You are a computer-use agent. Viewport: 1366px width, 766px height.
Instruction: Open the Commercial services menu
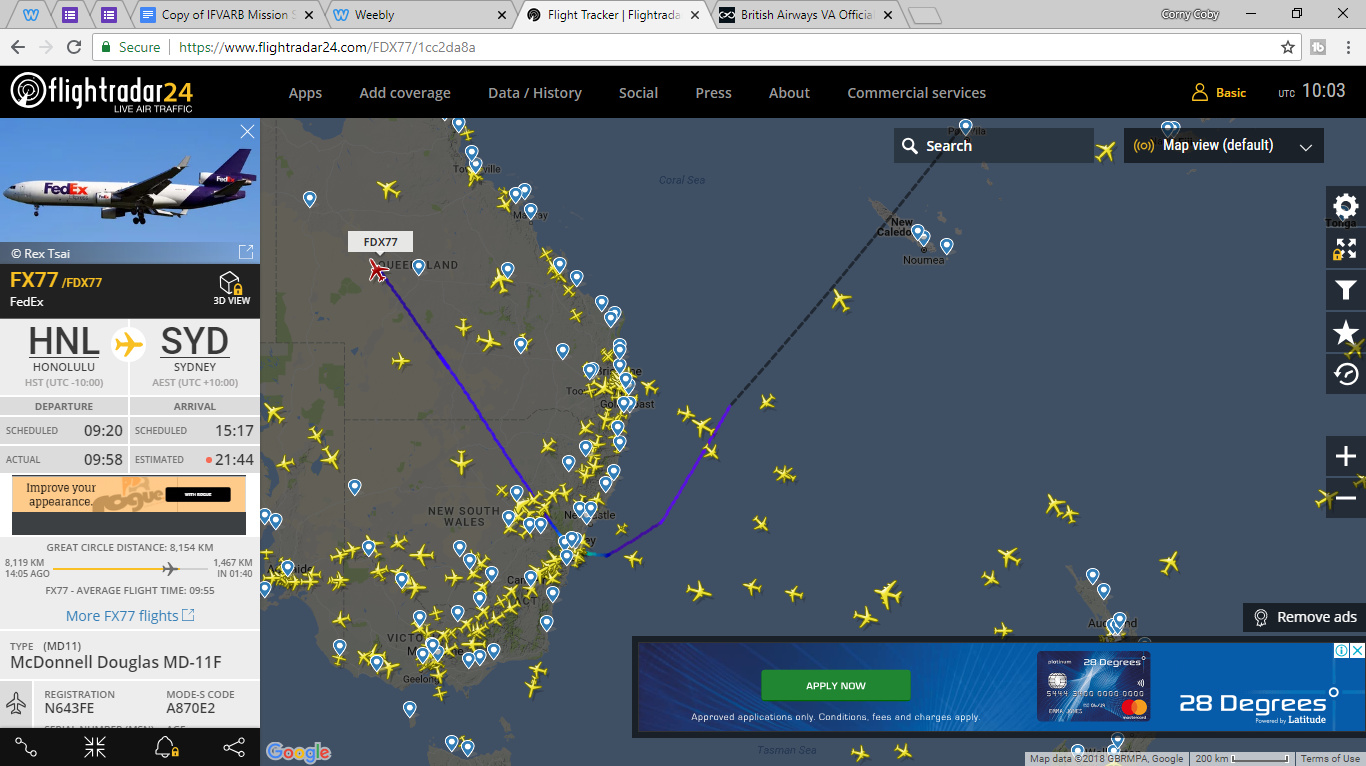tap(916, 93)
